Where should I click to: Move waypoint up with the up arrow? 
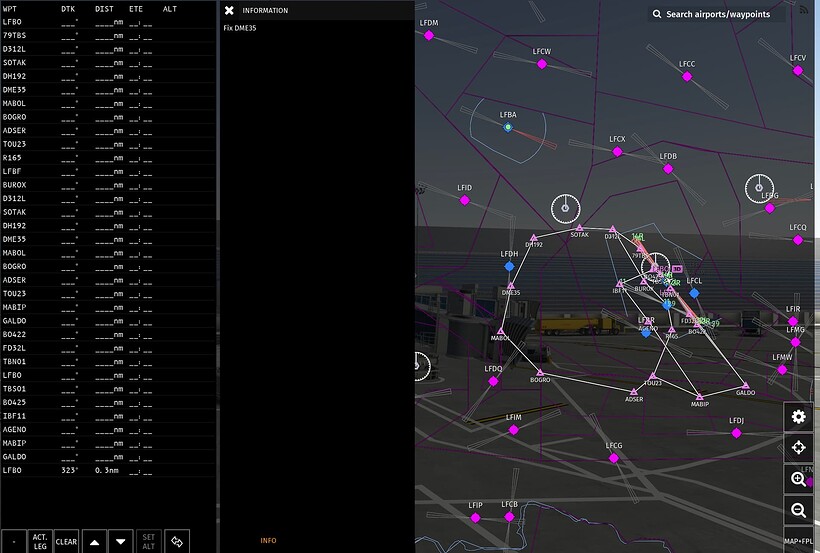tap(95, 541)
